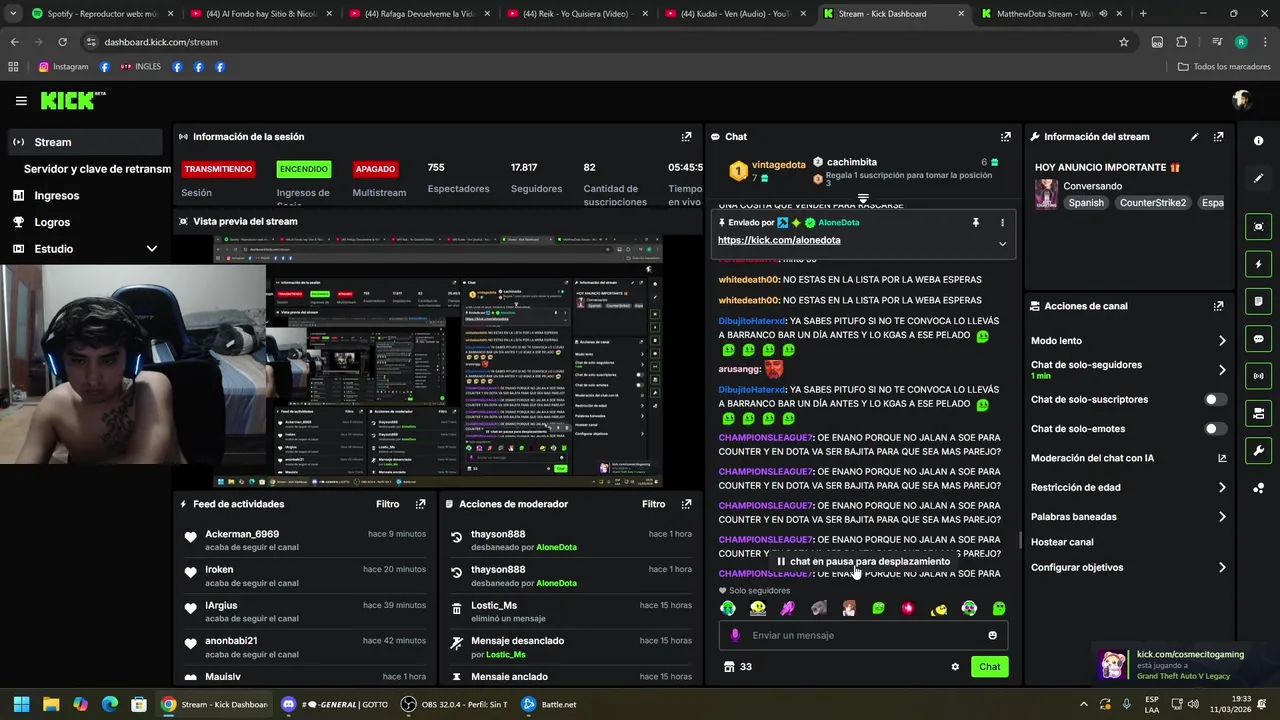Collapse the chat leaderboard arrow
The height and width of the screenshot is (720, 1280).
point(863,198)
